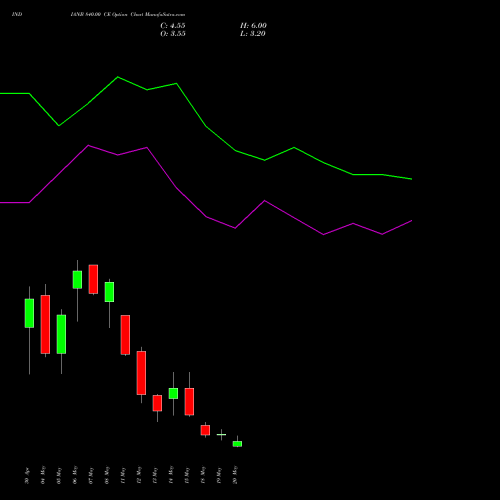Screen dimensions: 500x500
Task: Select the green candlestick for 05 May
Action: [x=61, y=334]
